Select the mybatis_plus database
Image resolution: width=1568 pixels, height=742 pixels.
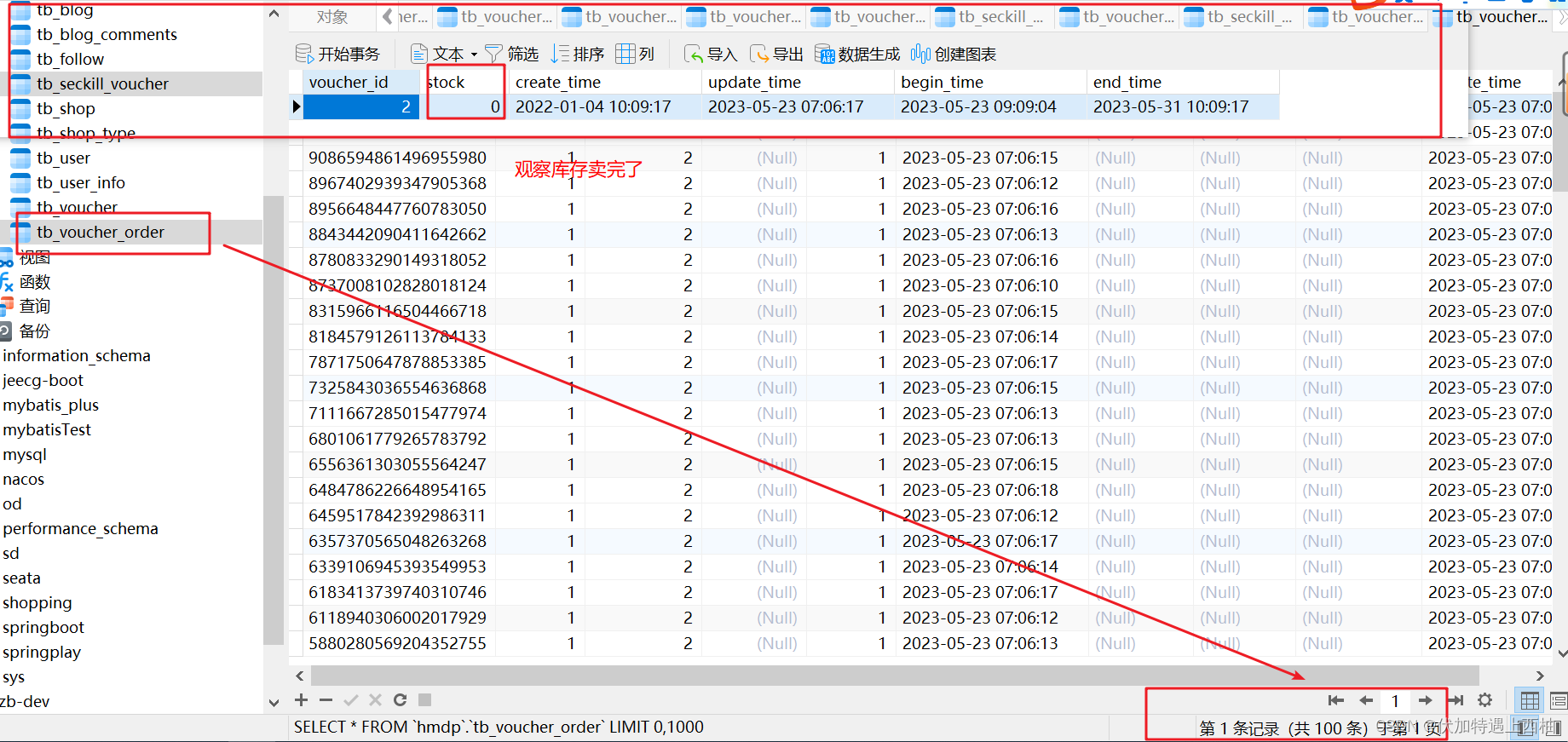[x=51, y=405]
